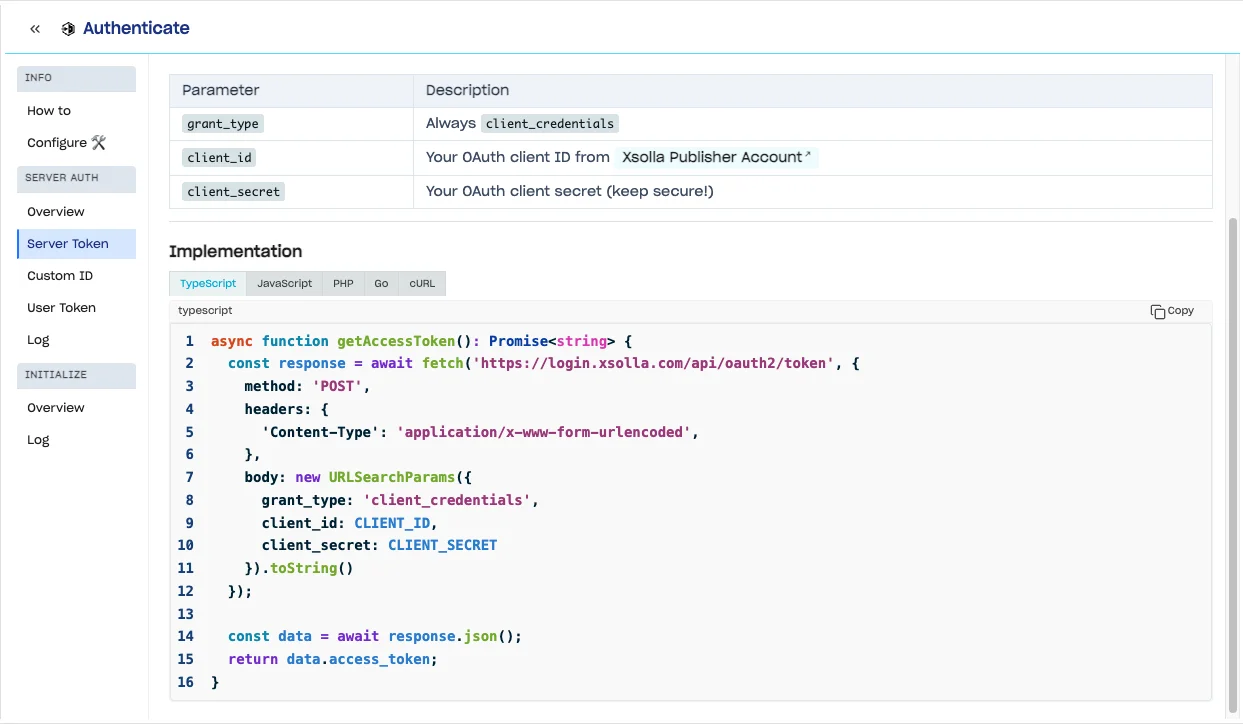Click the Authenticate page title
This screenshot has height=724, width=1243.
click(136, 29)
